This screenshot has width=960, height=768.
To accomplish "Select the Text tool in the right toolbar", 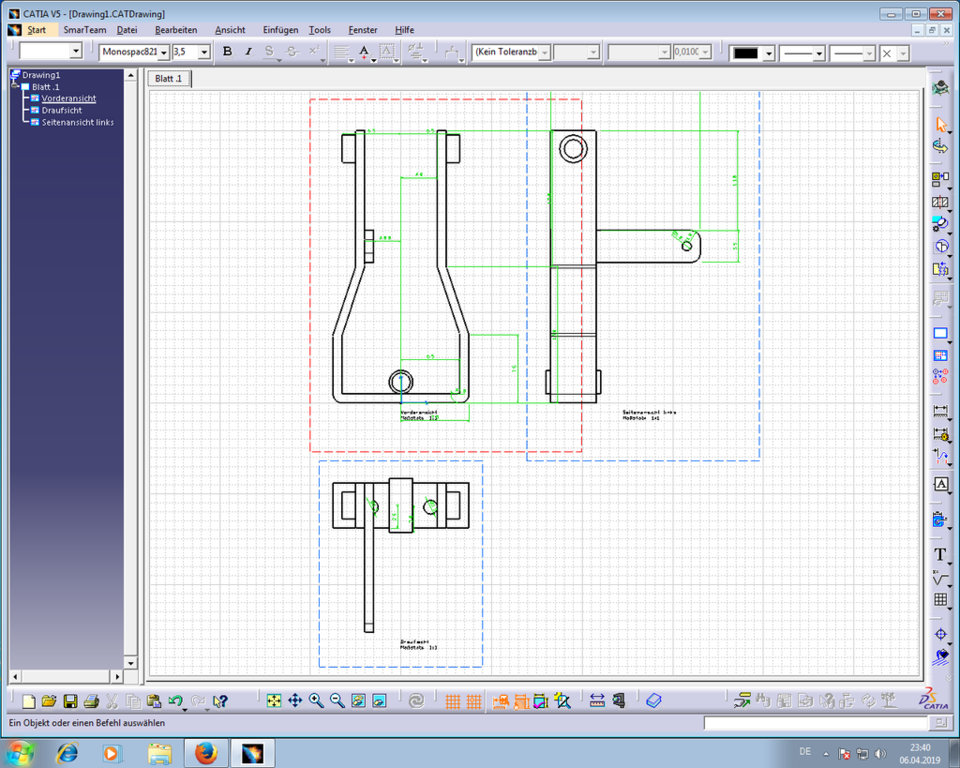I will (x=941, y=555).
